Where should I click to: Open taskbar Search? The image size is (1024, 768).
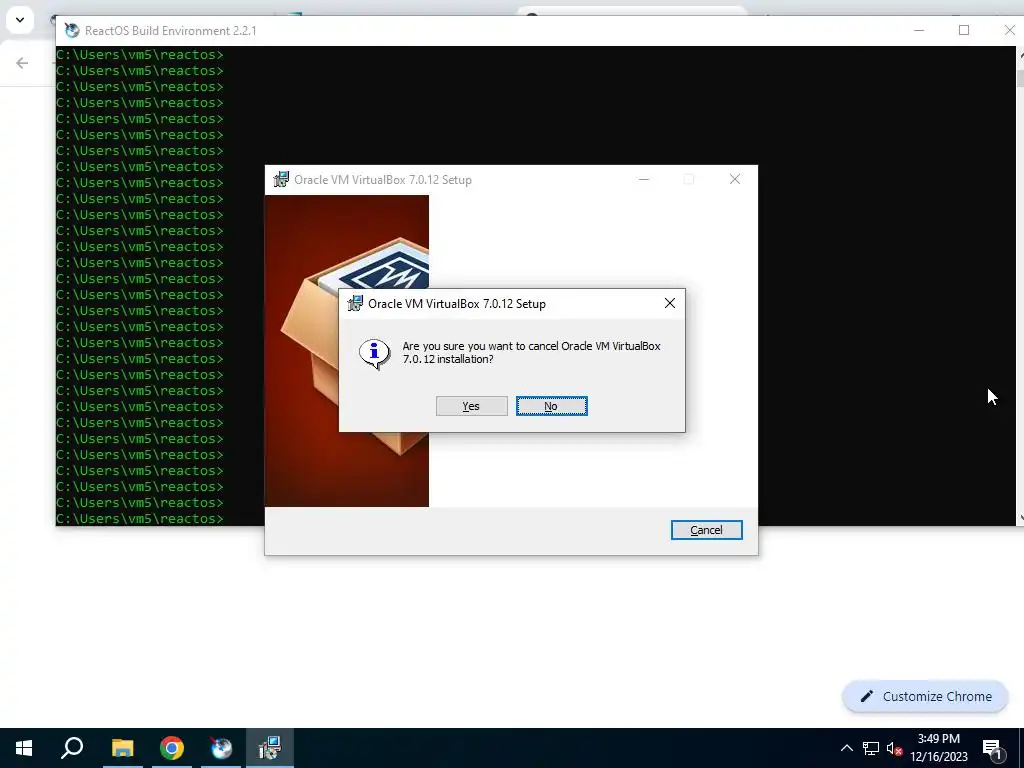coord(72,748)
